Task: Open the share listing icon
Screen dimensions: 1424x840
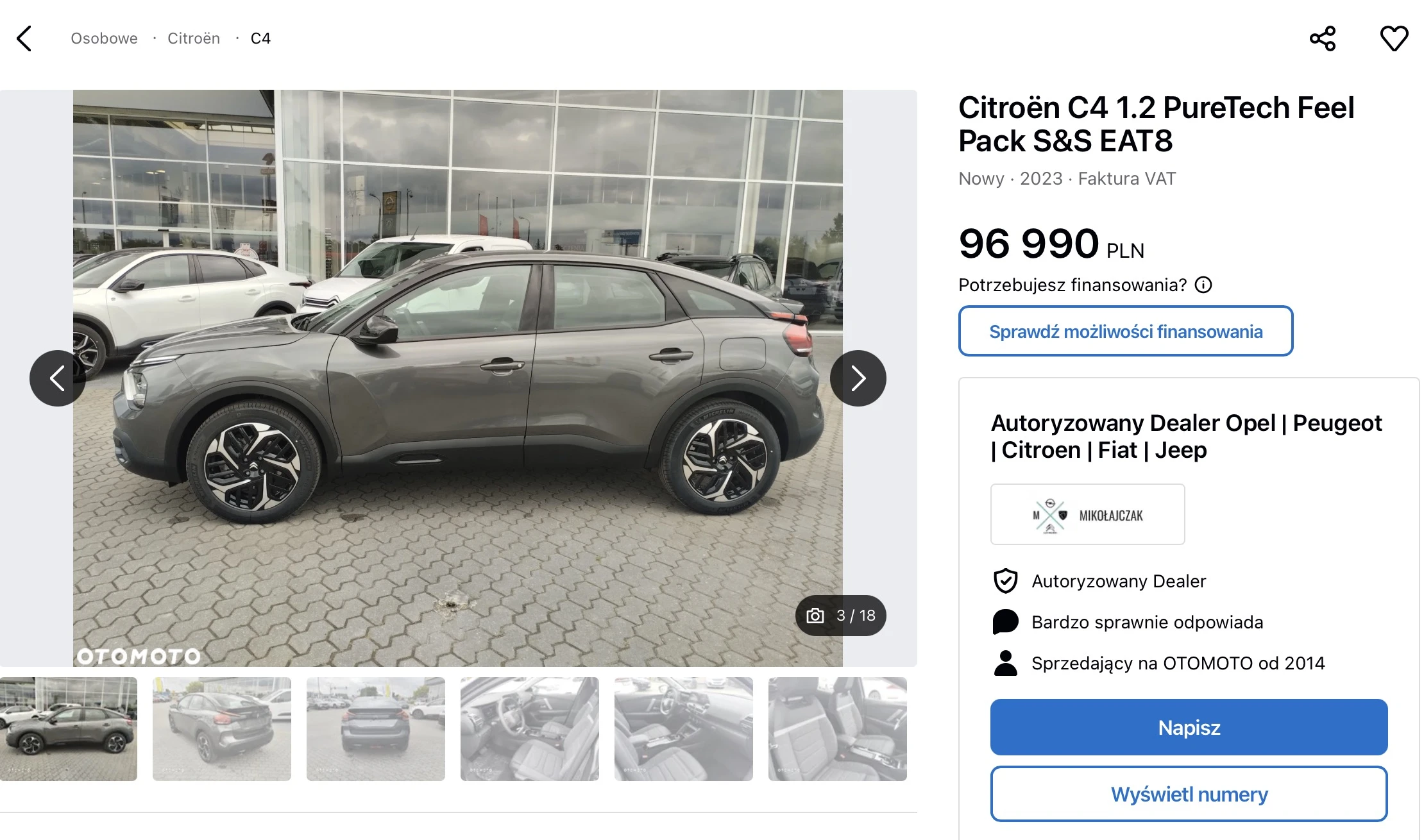Action: point(1323,38)
